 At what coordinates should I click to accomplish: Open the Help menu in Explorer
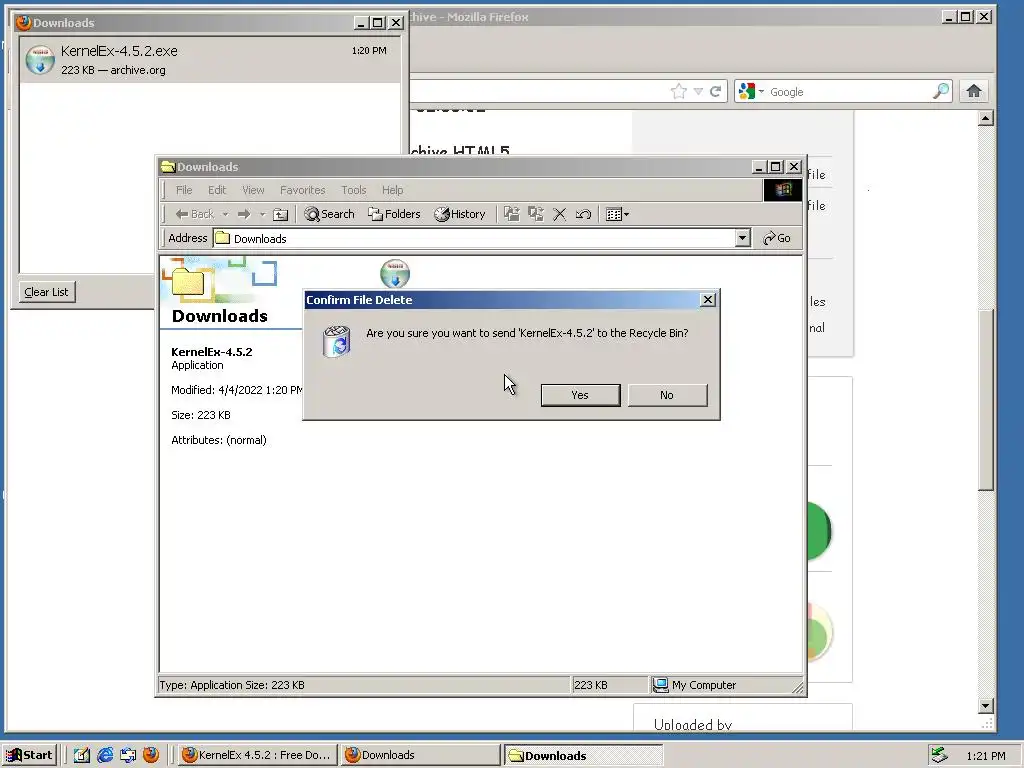(392, 190)
